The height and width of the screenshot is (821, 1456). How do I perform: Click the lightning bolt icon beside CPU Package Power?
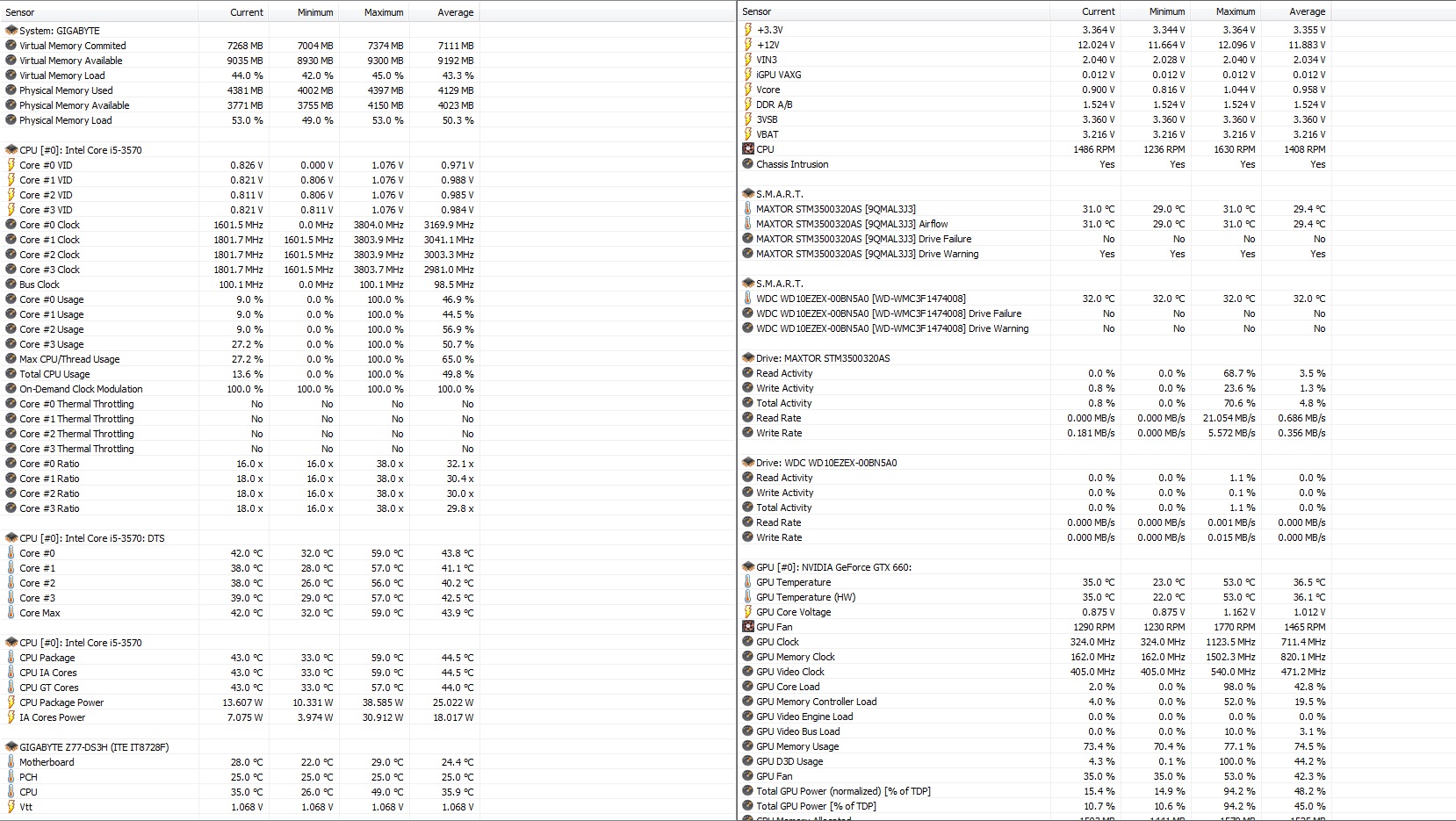[x=11, y=702]
